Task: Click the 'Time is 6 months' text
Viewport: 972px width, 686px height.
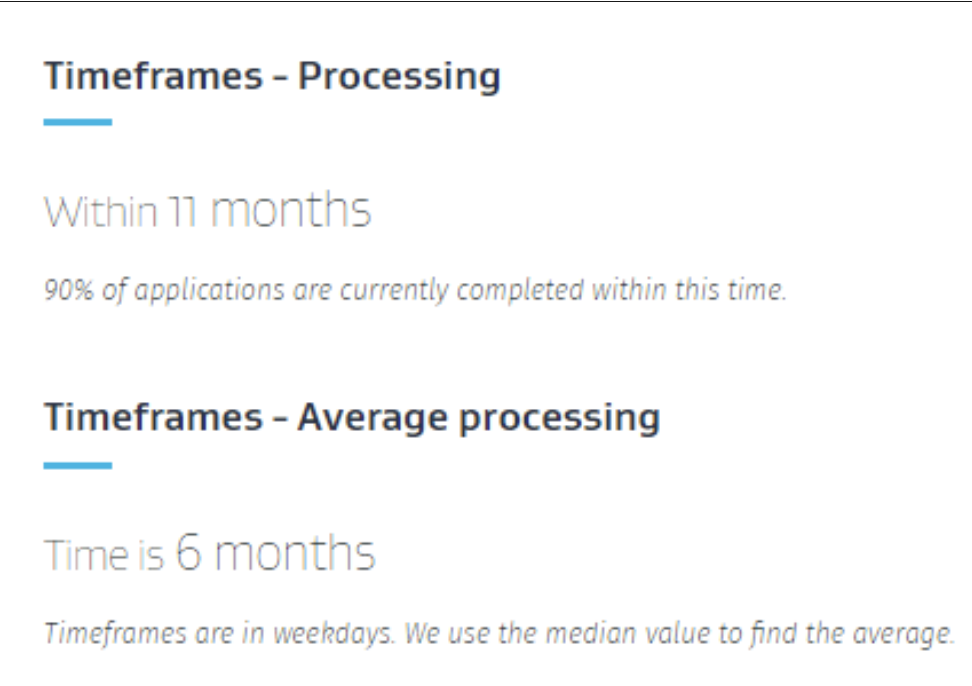Action: click(x=210, y=553)
